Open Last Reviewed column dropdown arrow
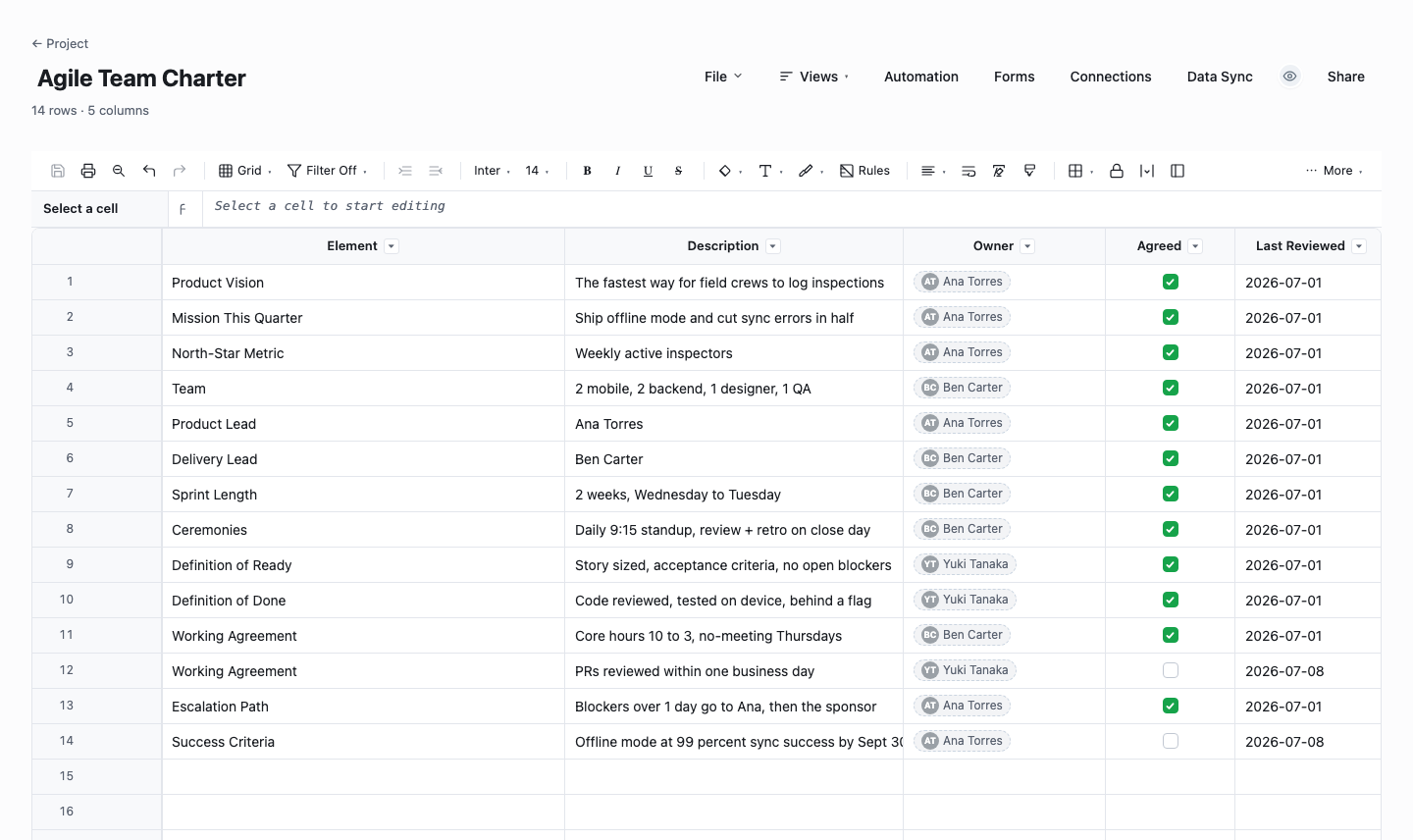This screenshot has height=840, width=1413. coord(1359,246)
